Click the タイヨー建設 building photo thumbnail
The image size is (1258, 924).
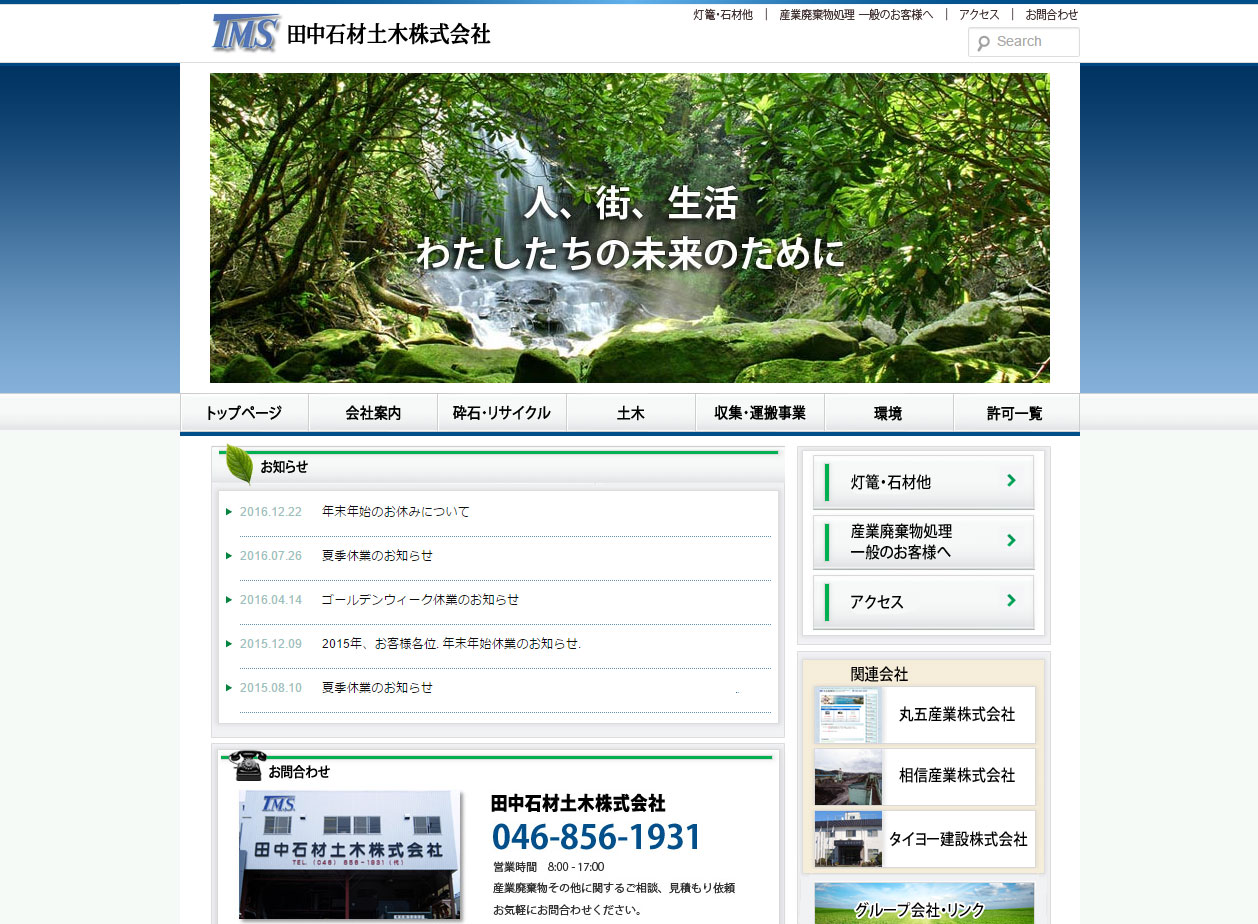pos(848,839)
